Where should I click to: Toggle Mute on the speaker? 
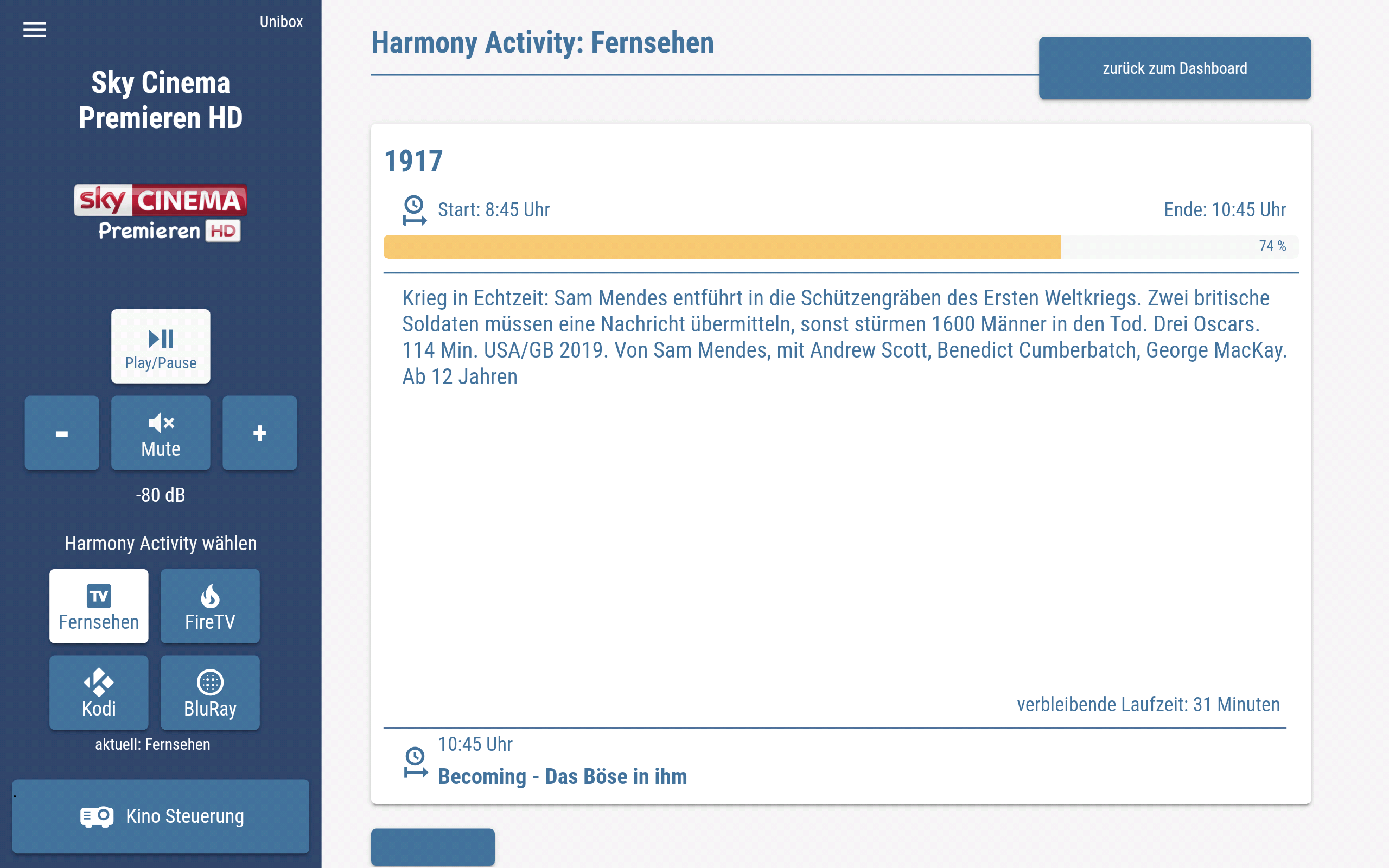coord(161,433)
